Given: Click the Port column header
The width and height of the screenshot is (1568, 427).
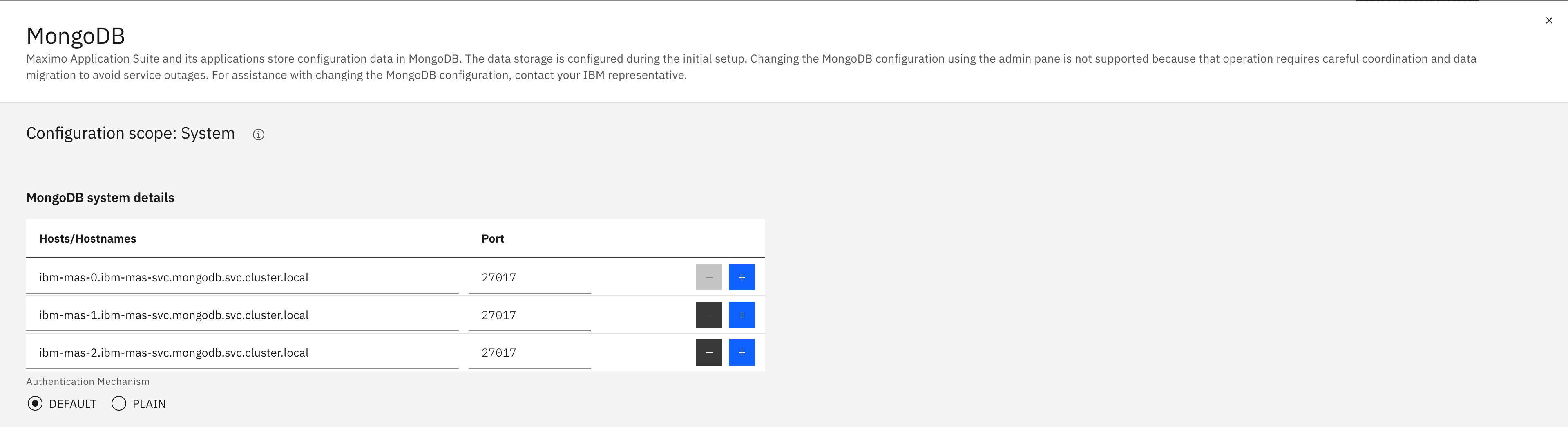Looking at the screenshot, I should tap(492, 239).
